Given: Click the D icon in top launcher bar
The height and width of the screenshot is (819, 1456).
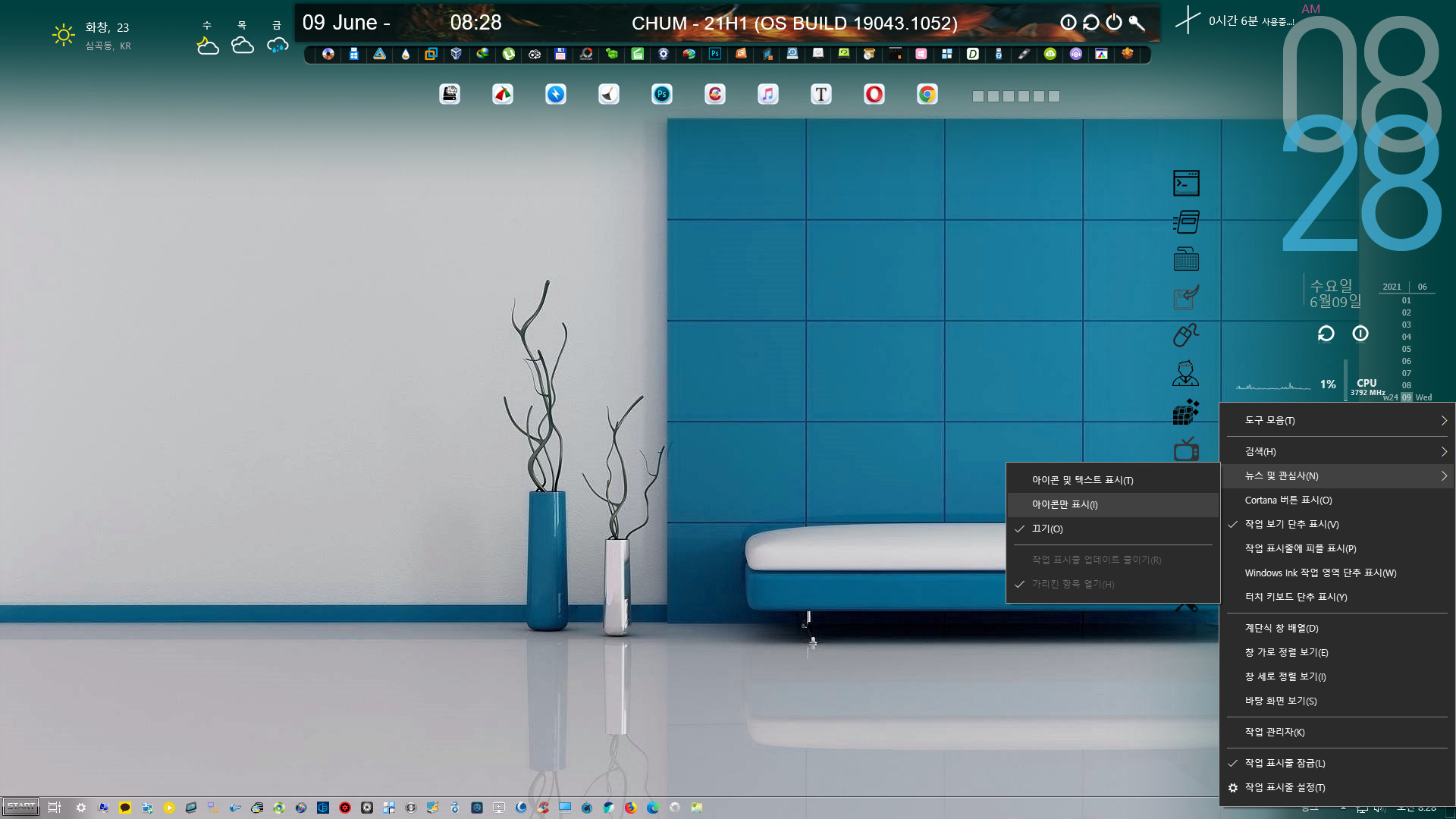Looking at the screenshot, I should tap(973, 54).
